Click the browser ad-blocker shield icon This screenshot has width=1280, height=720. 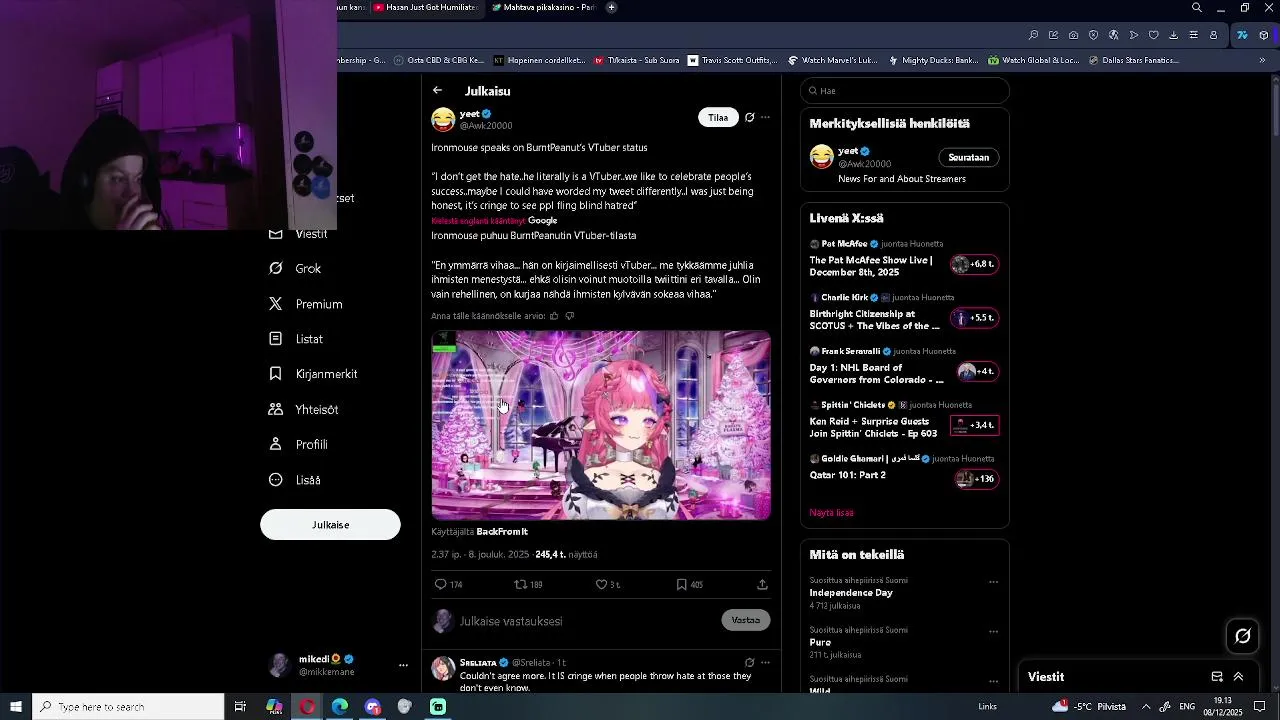pyautogui.click(x=1093, y=35)
